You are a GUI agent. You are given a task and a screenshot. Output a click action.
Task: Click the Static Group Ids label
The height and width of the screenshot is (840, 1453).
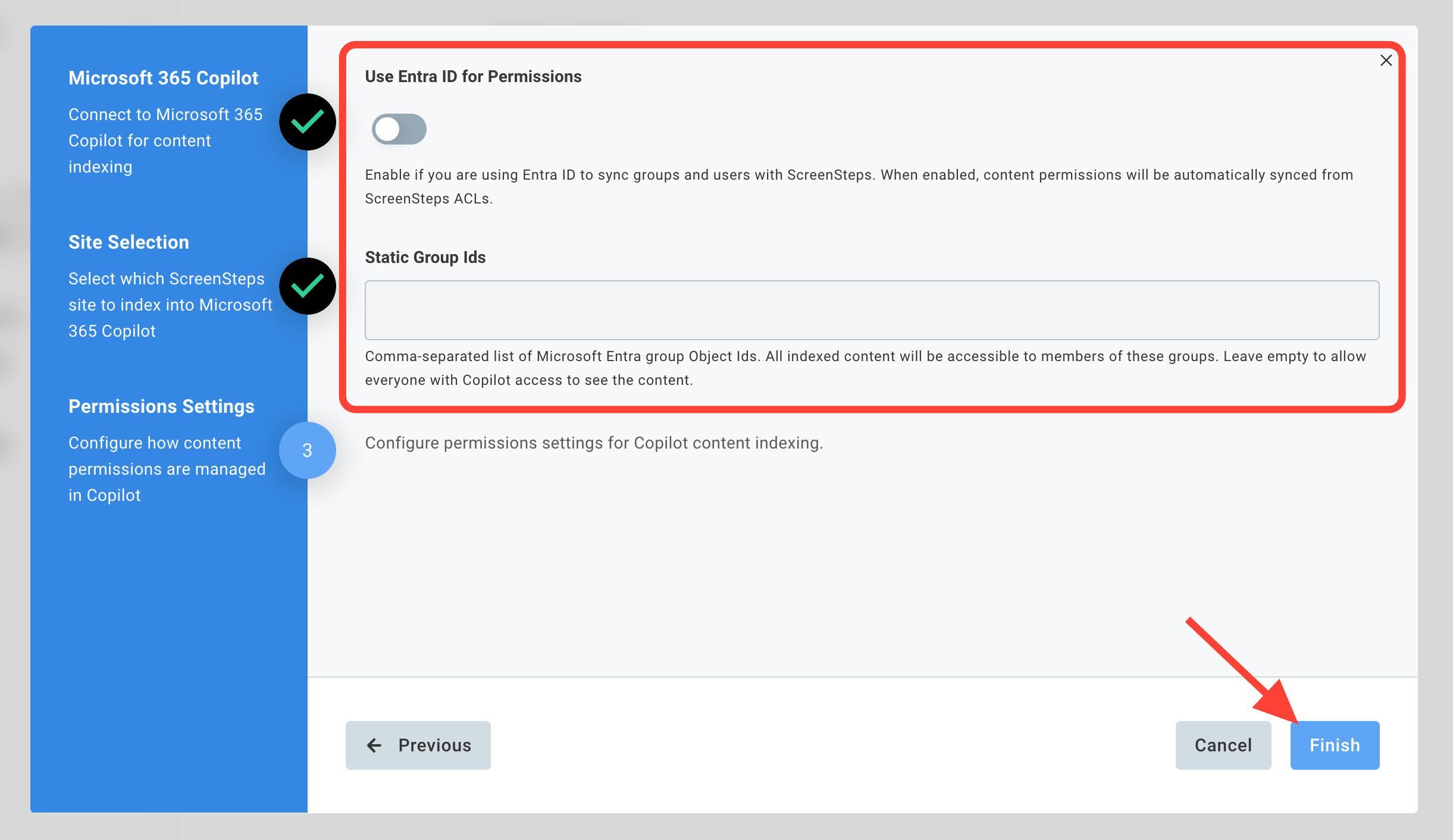coord(425,258)
